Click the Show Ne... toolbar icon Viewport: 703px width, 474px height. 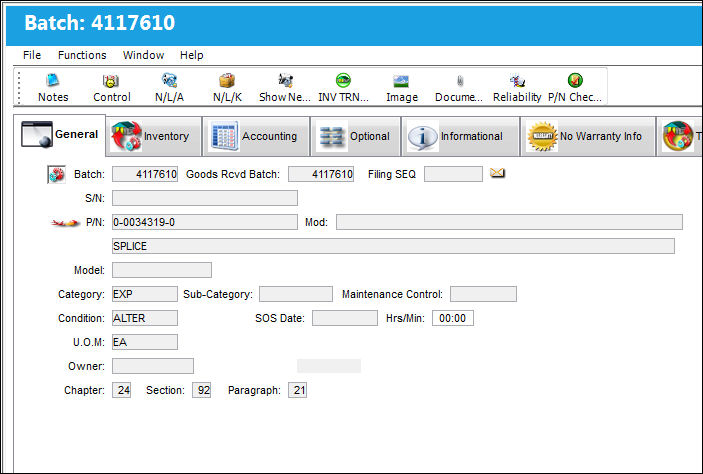click(285, 87)
